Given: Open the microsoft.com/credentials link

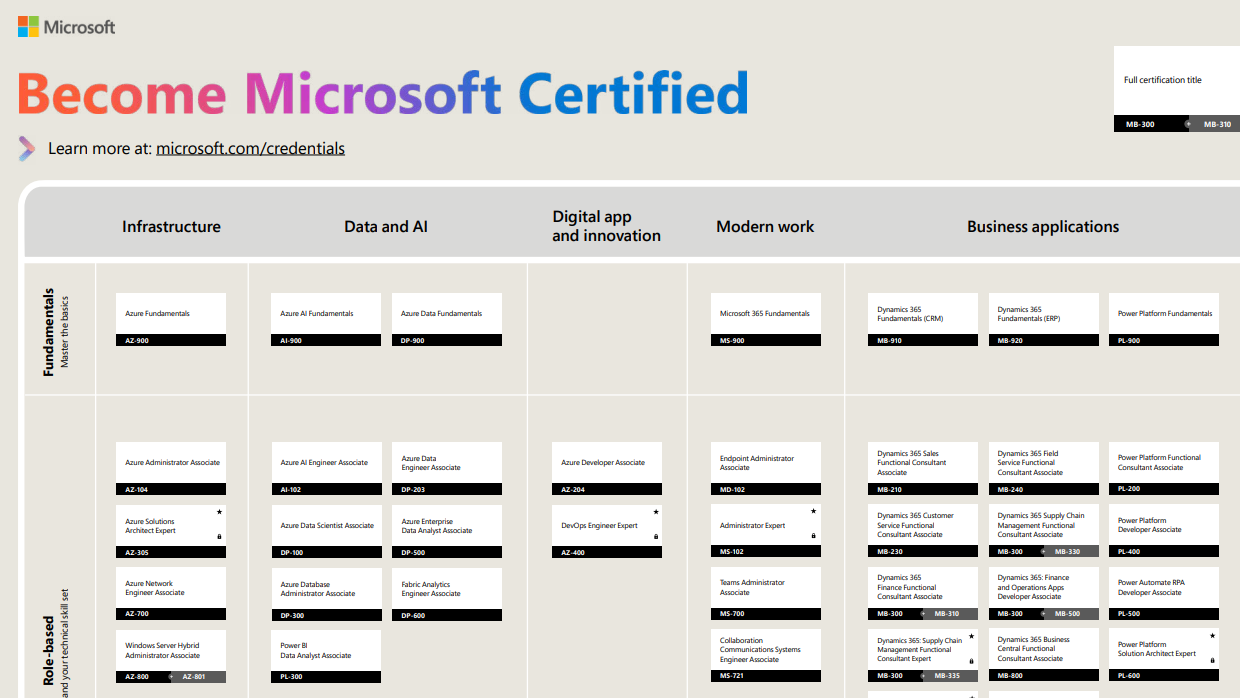Looking at the screenshot, I should pyautogui.click(x=250, y=148).
